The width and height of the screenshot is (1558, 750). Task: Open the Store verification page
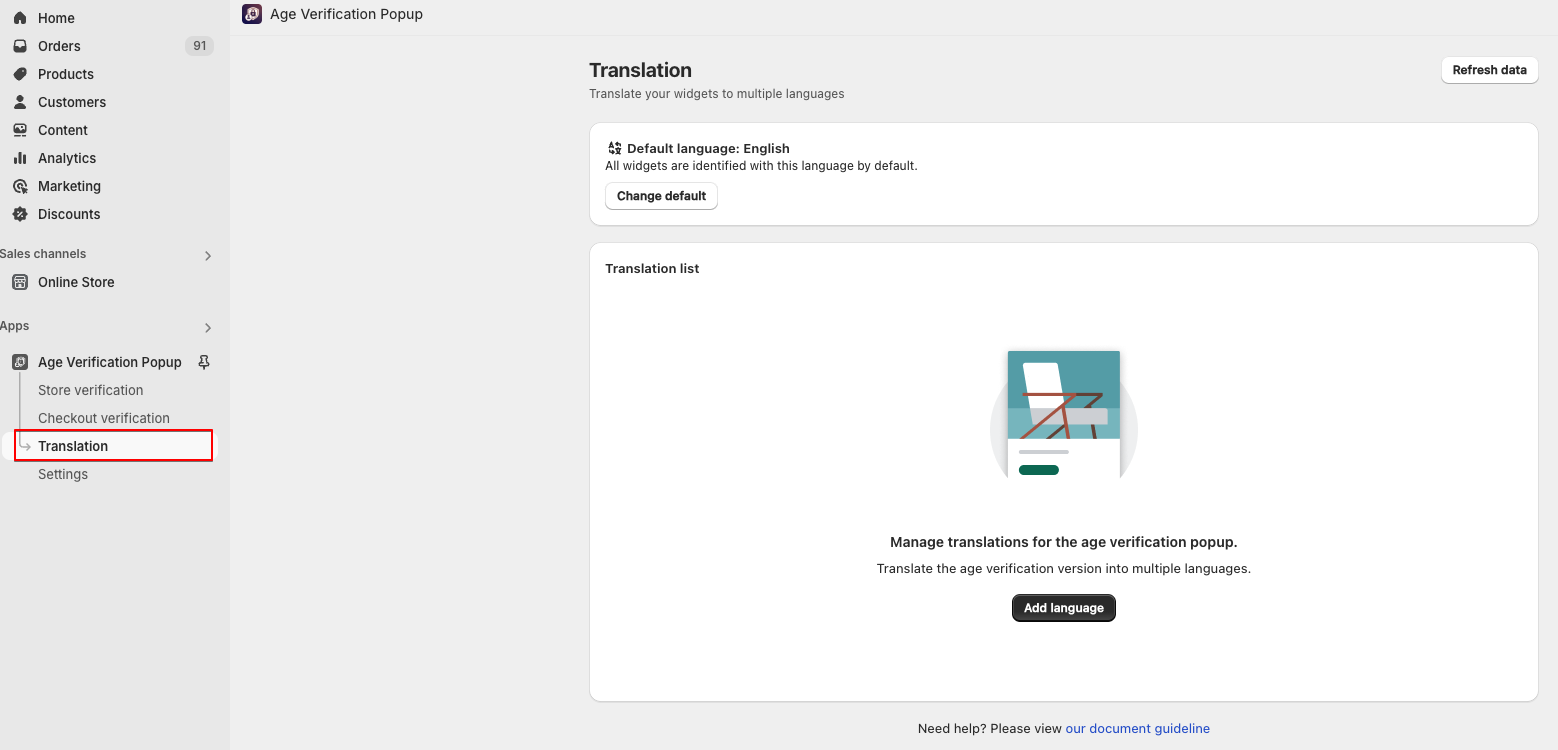(x=89, y=390)
